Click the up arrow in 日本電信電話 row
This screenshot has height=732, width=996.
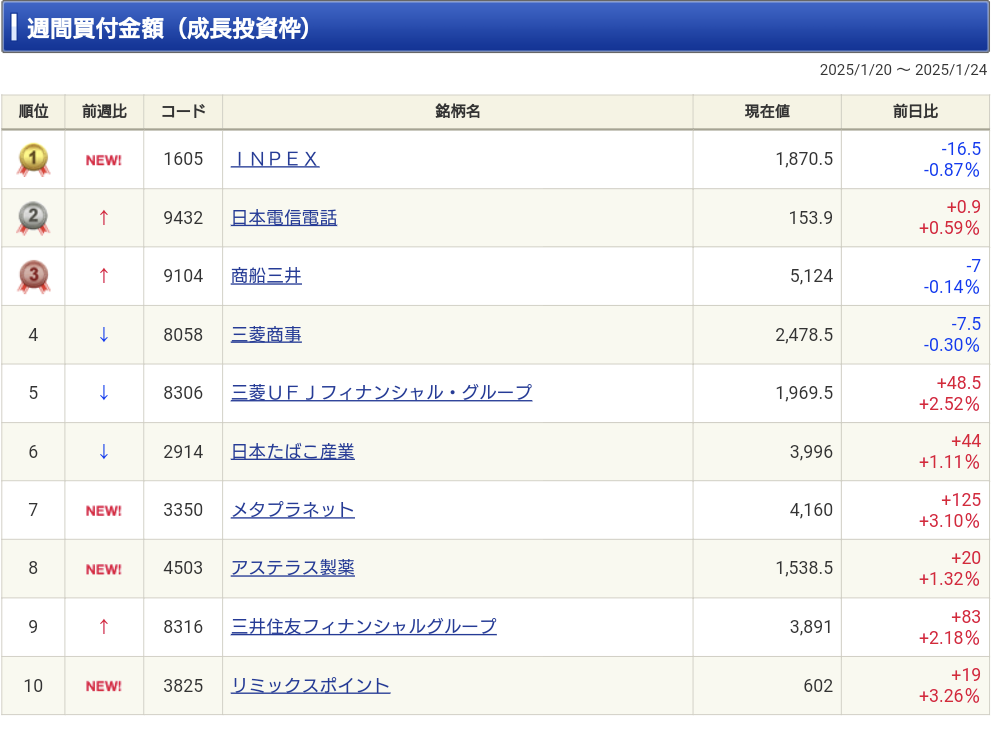pyautogui.click(x=104, y=218)
